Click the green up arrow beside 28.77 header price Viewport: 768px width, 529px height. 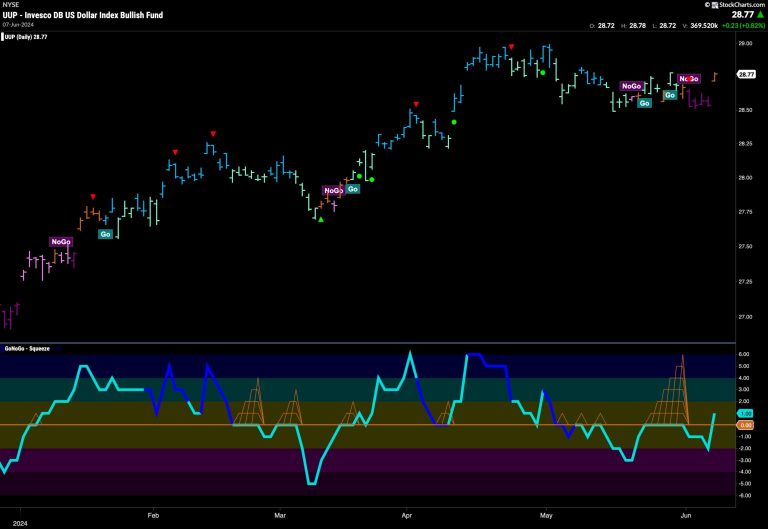click(760, 15)
